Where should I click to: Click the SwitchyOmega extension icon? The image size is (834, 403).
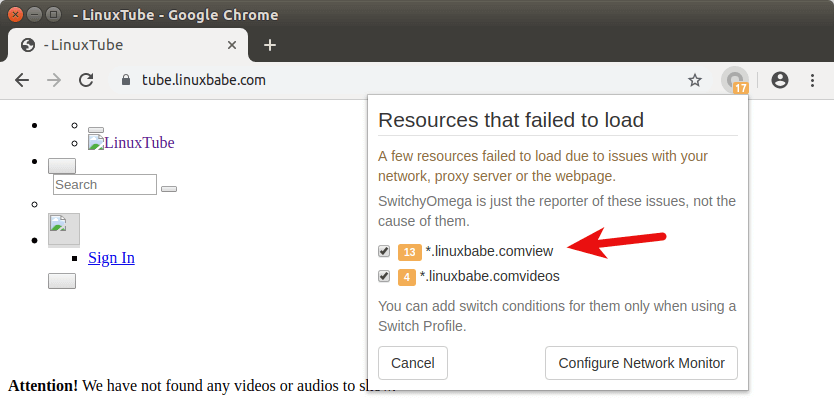coord(735,80)
